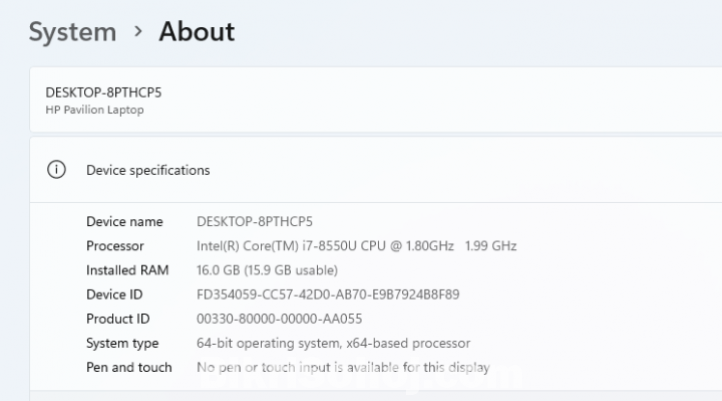Click the breadcrumb chevron between System and About
The width and height of the screenshot is (722, 401).
137,33
